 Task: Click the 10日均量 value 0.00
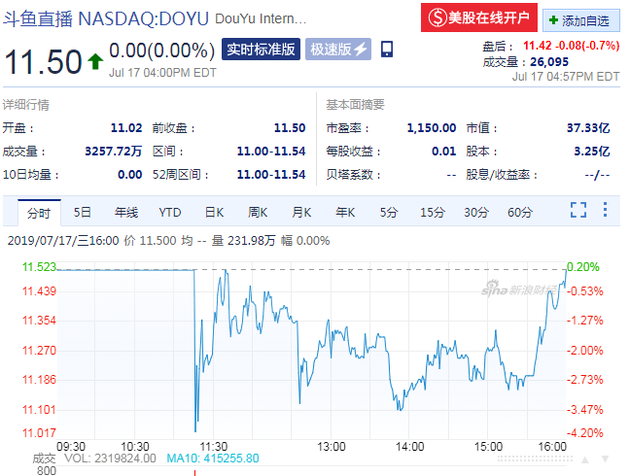[130, 174]
